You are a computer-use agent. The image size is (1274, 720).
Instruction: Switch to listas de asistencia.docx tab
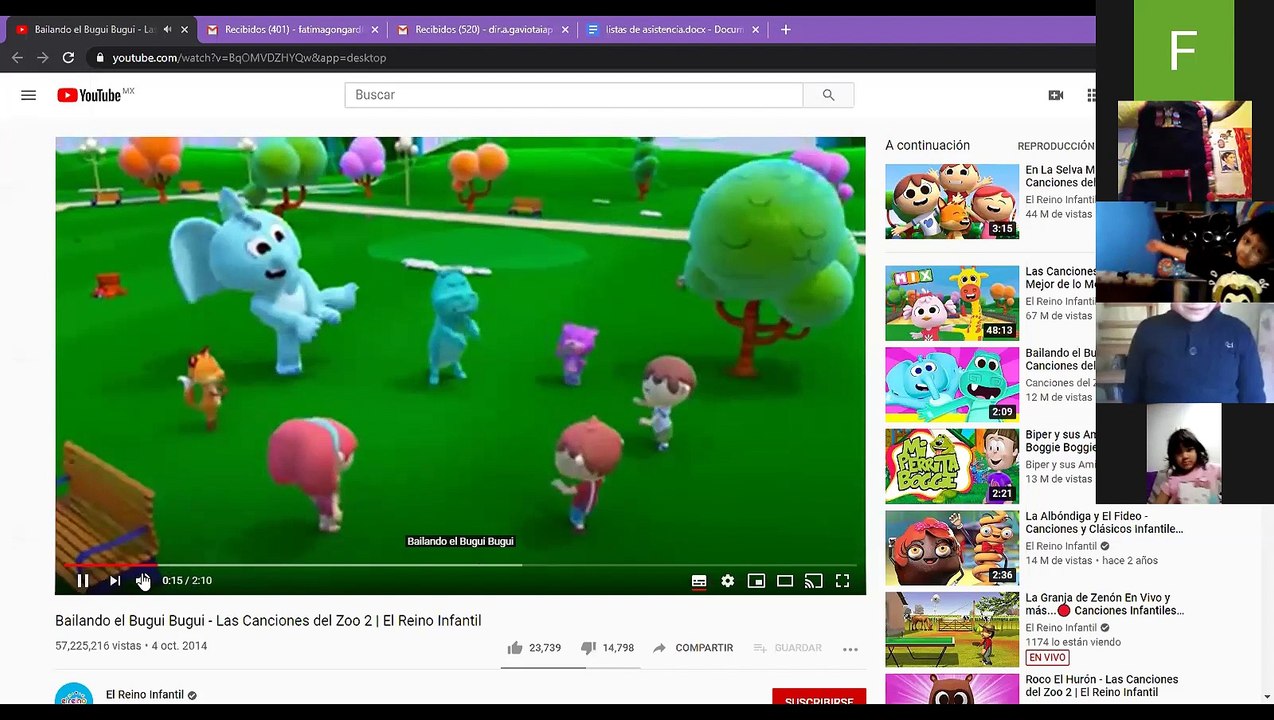click(672, 30)
